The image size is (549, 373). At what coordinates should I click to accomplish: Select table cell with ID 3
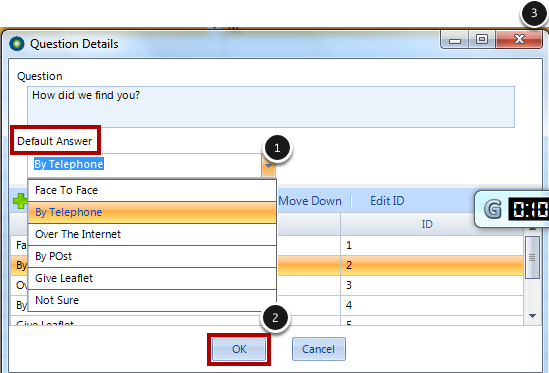tap(432, 285)
